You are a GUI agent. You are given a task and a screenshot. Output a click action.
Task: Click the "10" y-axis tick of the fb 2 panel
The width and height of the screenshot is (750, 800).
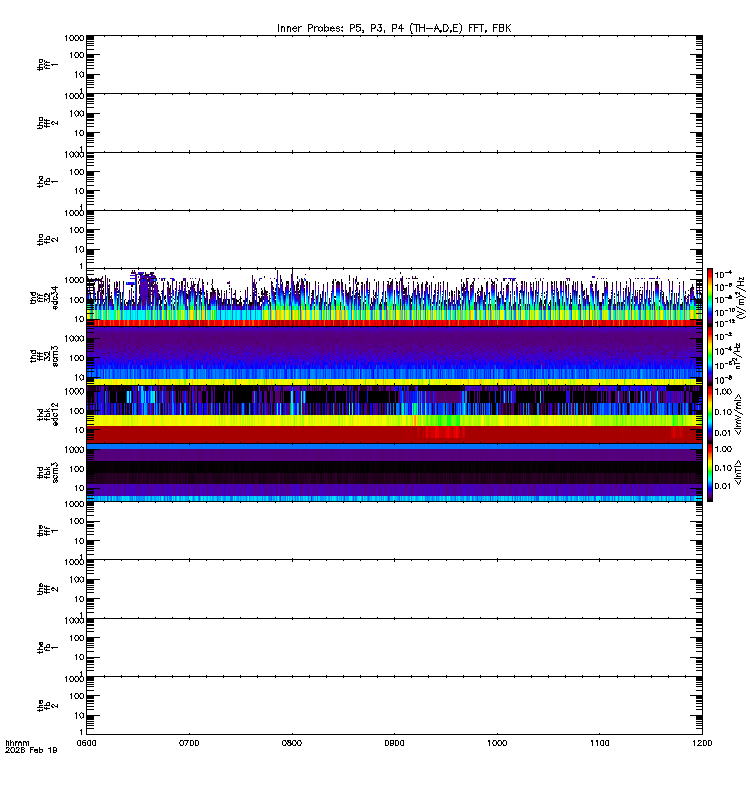tap(80, 716)
